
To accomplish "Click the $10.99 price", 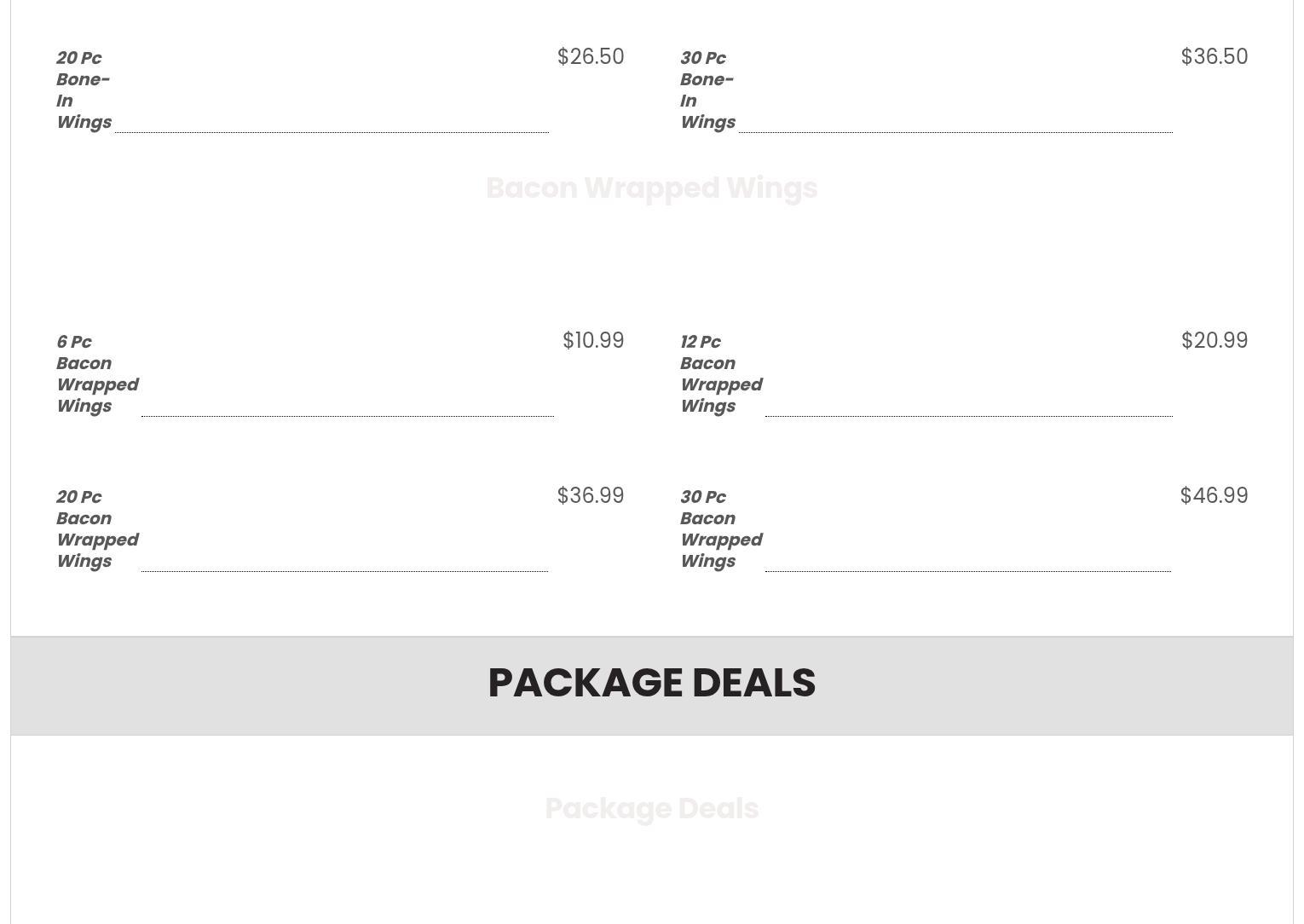I will [593, 341].
